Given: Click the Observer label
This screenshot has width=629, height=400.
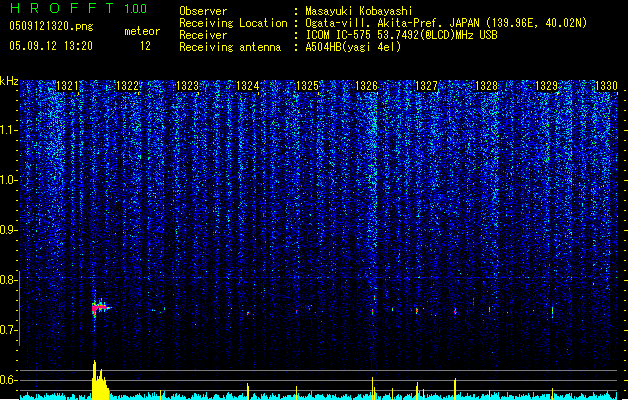Looking at the screenshot, I should point(203,11).
